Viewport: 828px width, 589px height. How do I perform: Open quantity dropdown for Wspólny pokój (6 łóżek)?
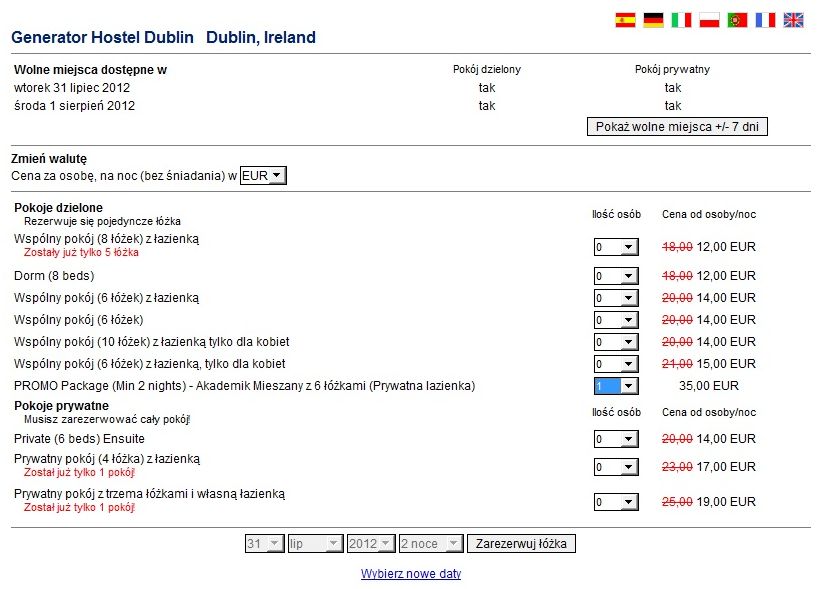616,320
